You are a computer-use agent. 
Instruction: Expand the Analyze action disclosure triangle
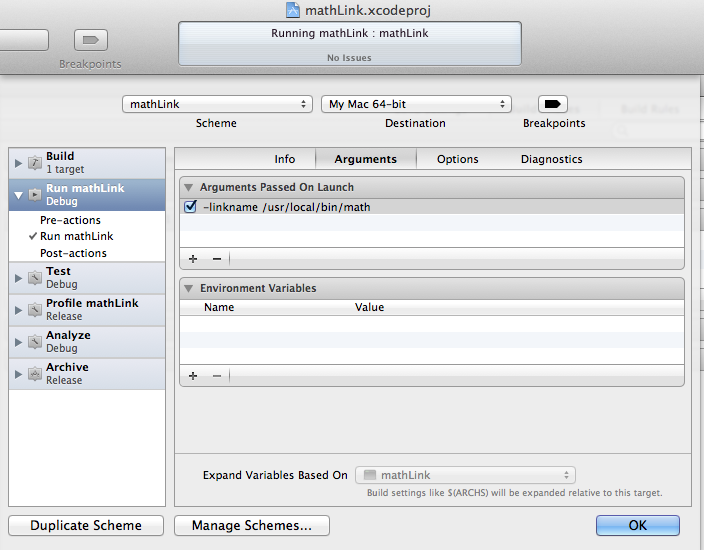click(x=18, y=343)
